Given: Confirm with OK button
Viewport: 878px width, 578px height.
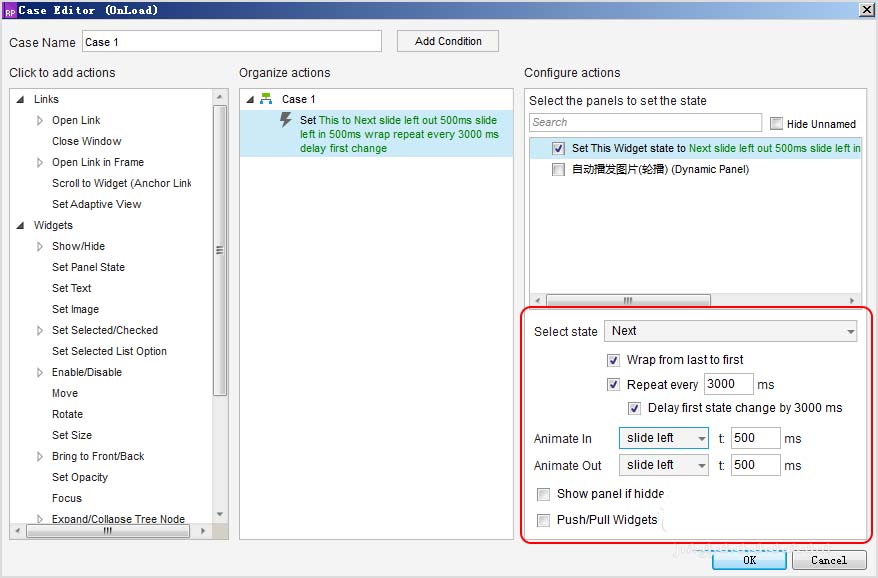Looking at the screenshot, I should (x=749, y=560).
